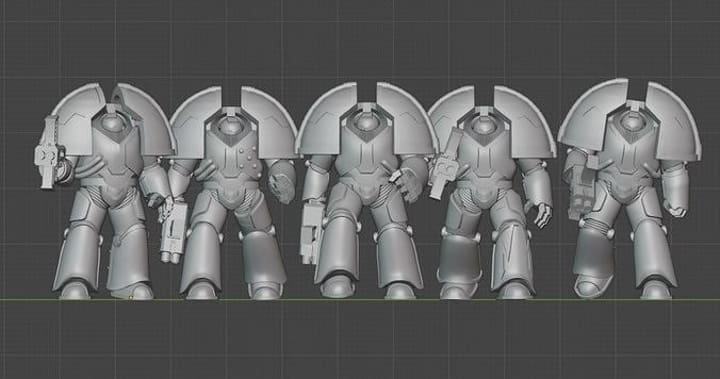The width and height of the screenshot is (720, 379).
Task: Click the gun held across fourth figure's chest
Action: click(446, 163)
